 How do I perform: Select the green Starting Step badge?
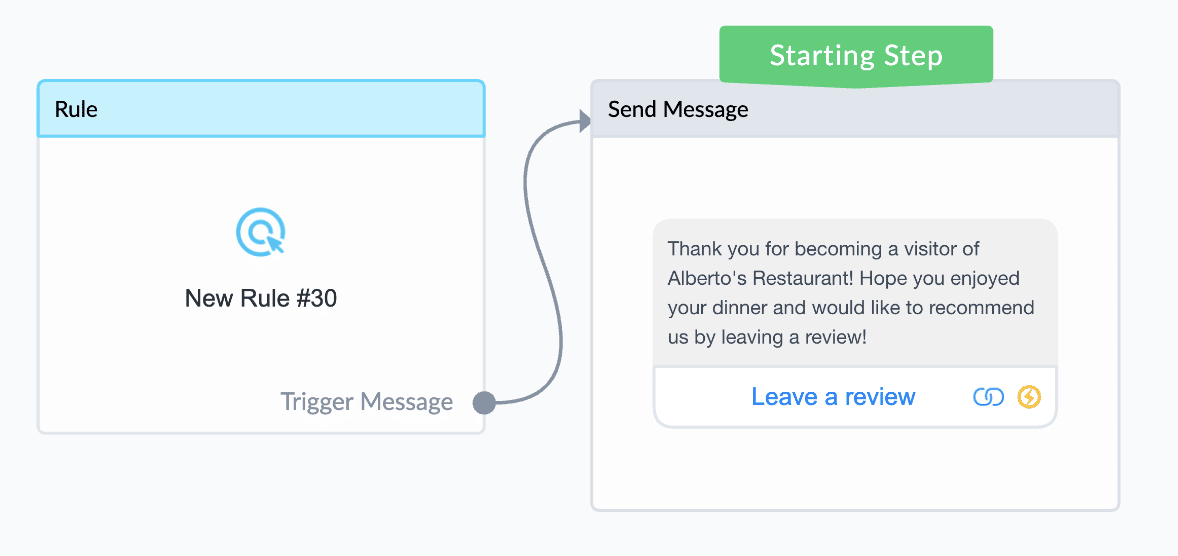(x=856, y=56)
